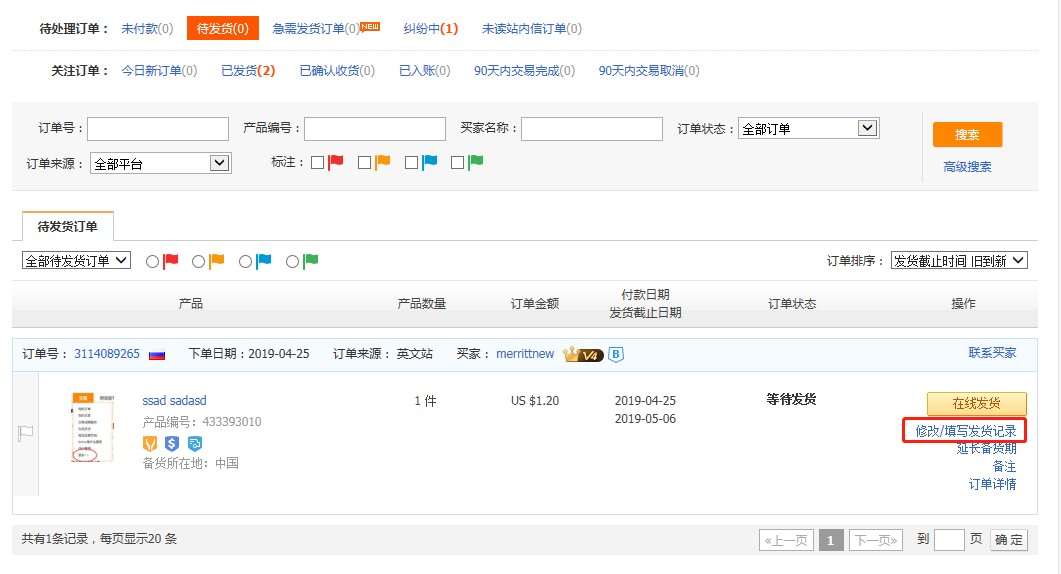Check the red flag 标注 checkbox
1061x574 pixels.
pos(317,163)
